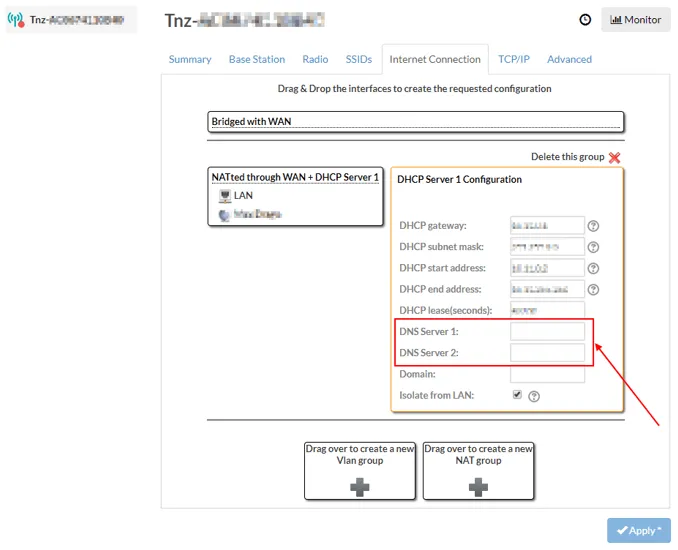This screenshot has height=550, width=678.
Task: Go to the TCP/IP tab
Action: click(514, 59)
